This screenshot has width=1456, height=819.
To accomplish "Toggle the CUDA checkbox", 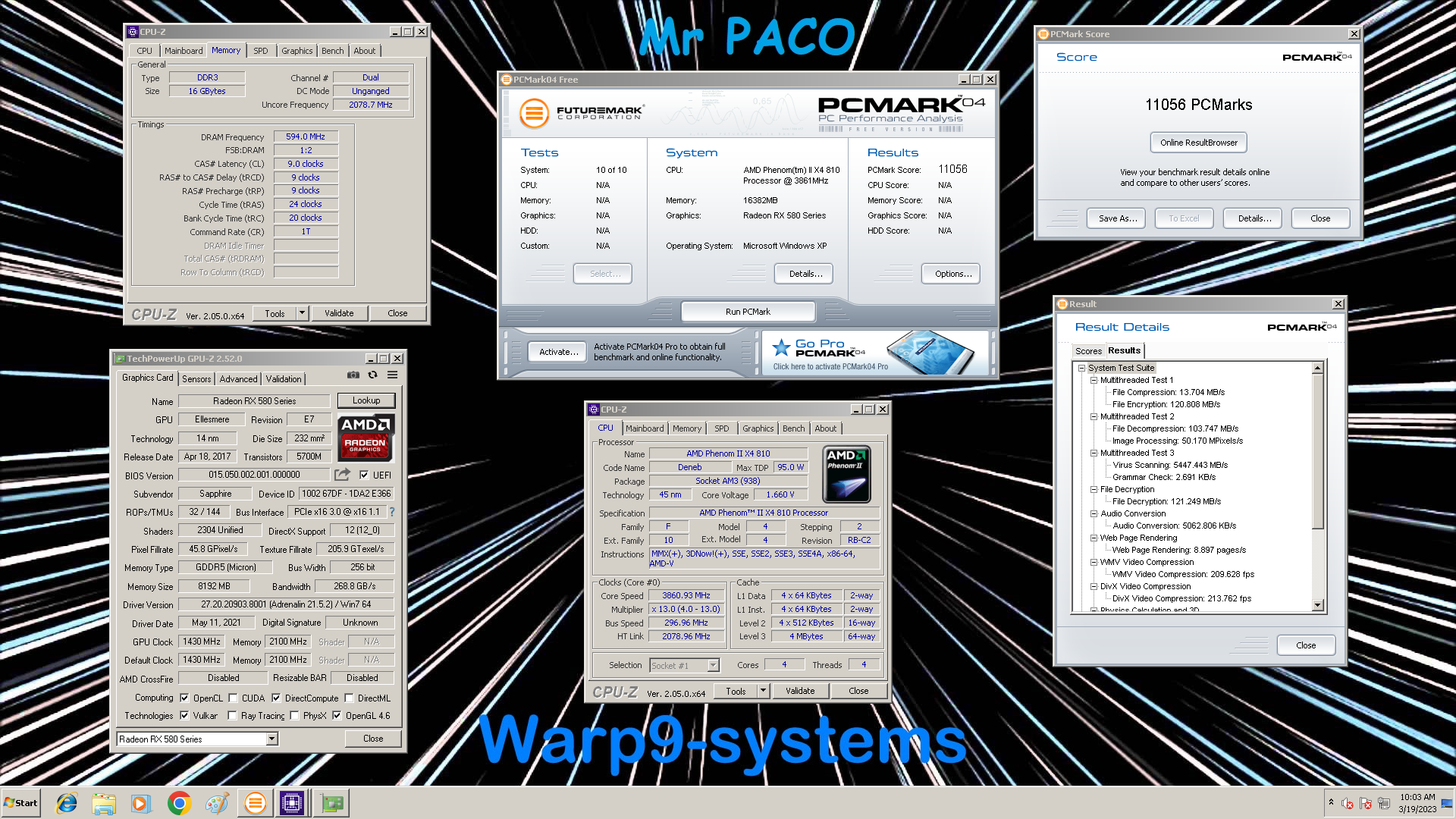I will point(233,698).
